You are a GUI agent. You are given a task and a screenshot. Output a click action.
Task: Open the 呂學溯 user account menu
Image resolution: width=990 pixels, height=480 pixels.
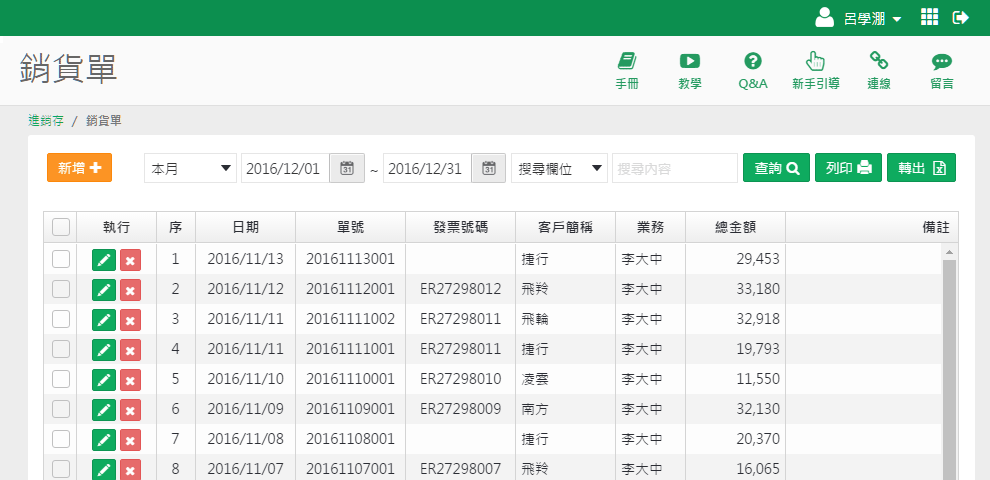859,18
